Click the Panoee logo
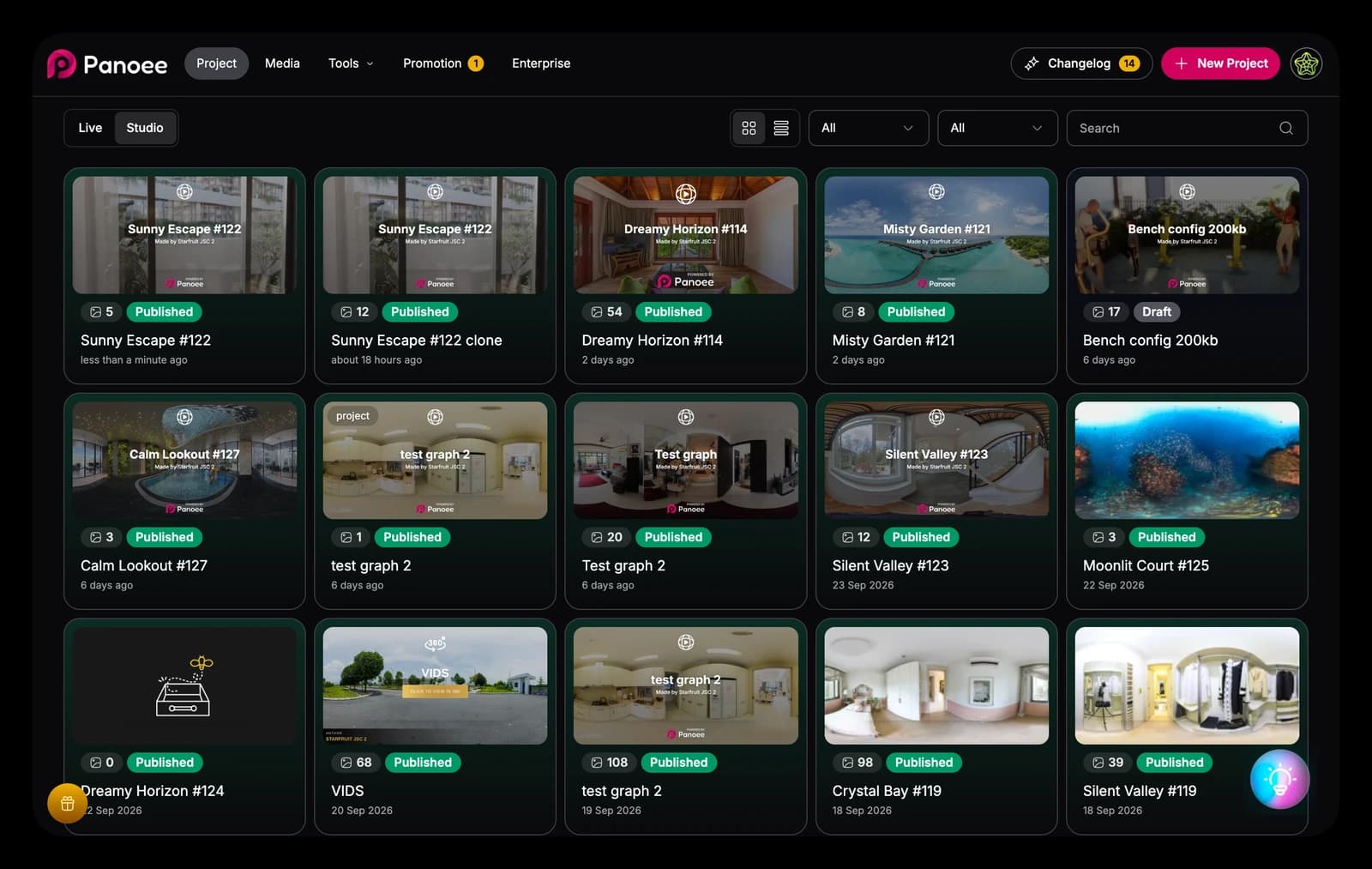 pyautogui.click(x=107, y=63)
